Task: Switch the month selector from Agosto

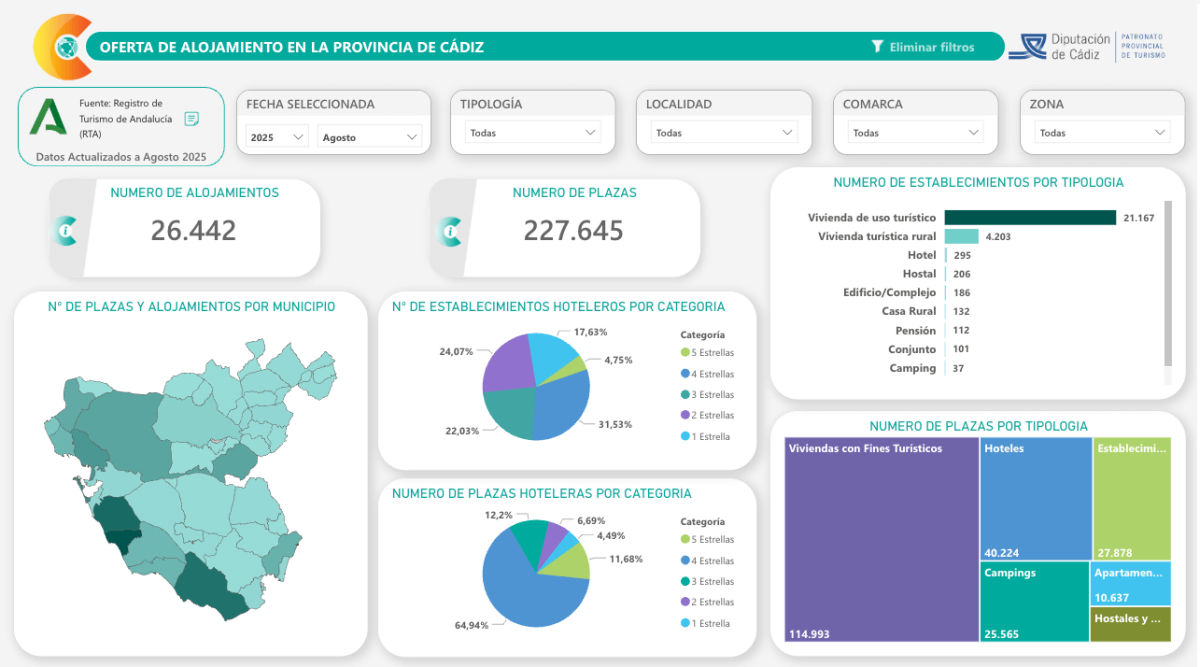Action: (x=371, y=137)
